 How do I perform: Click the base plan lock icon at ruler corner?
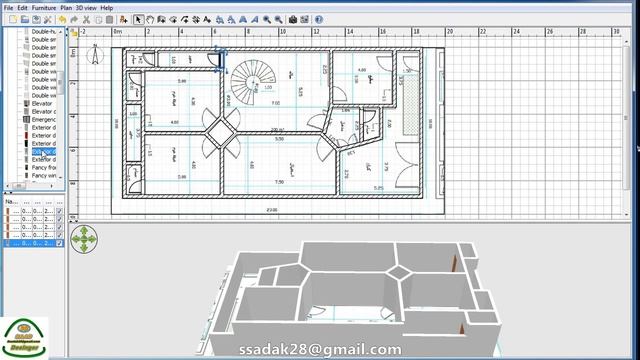[73, 33]
